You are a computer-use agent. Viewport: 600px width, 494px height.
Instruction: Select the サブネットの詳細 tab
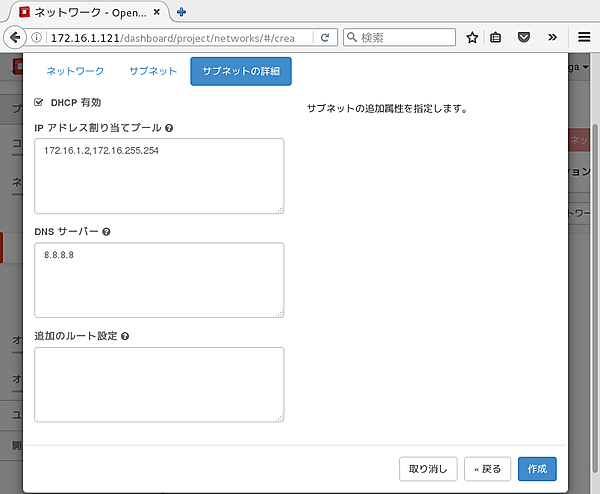pos(241,72)
